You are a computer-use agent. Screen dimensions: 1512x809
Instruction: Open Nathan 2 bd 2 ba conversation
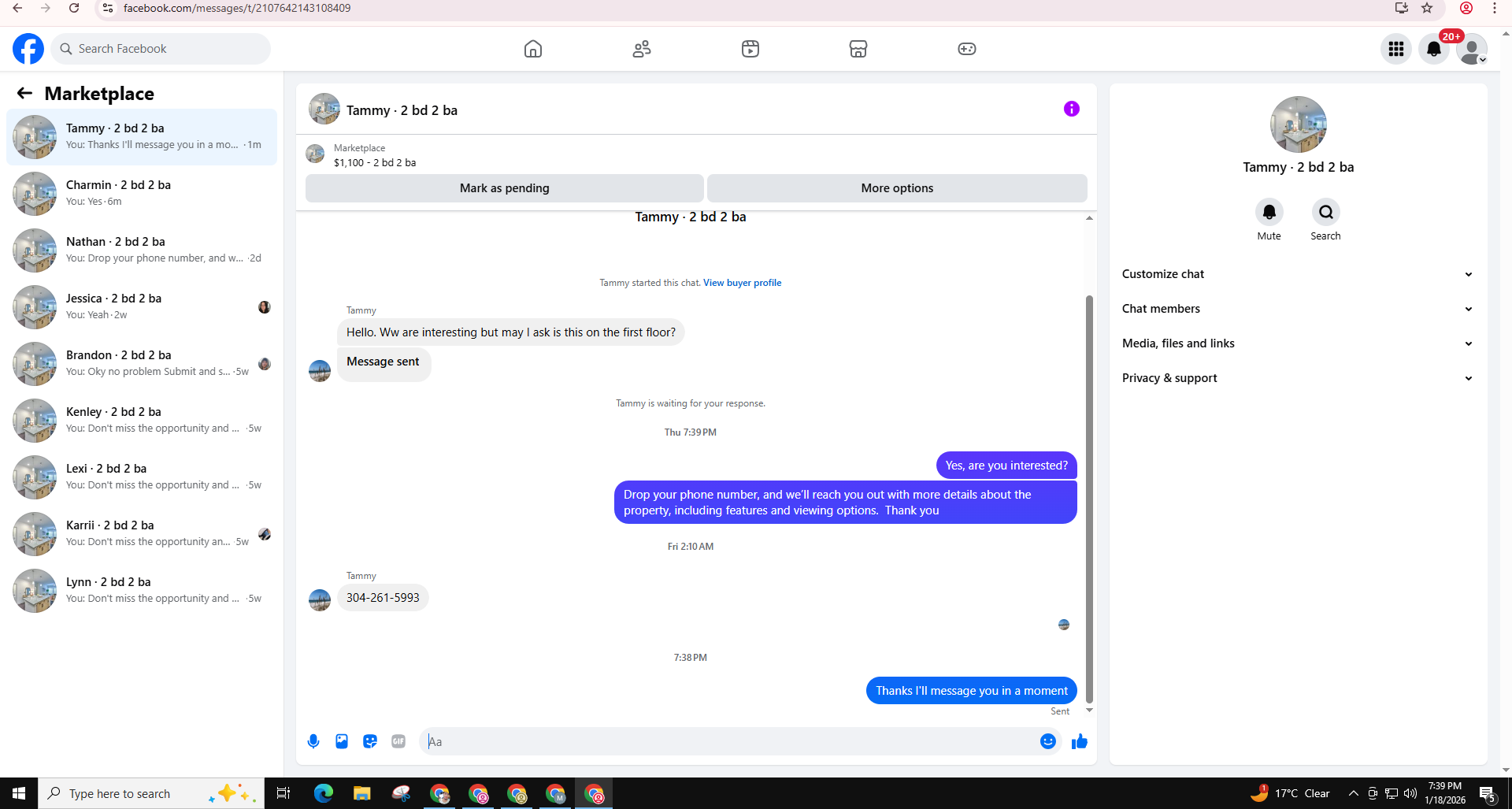coord(142,250)
